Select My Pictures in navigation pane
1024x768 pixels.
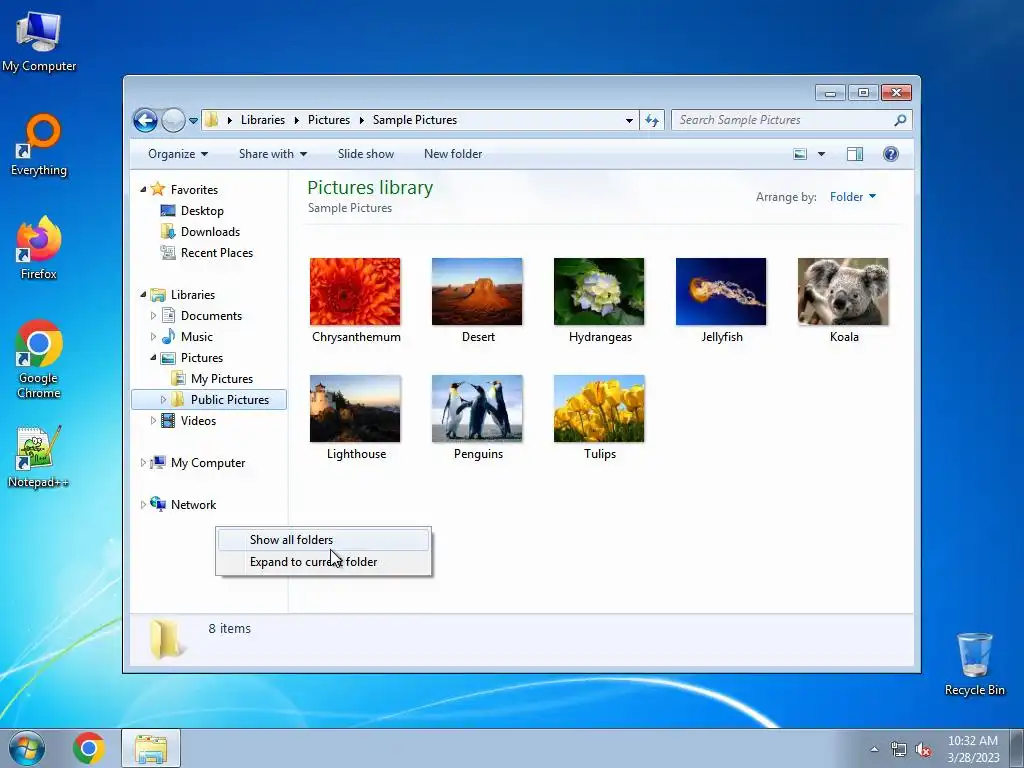tap(221, 379)
